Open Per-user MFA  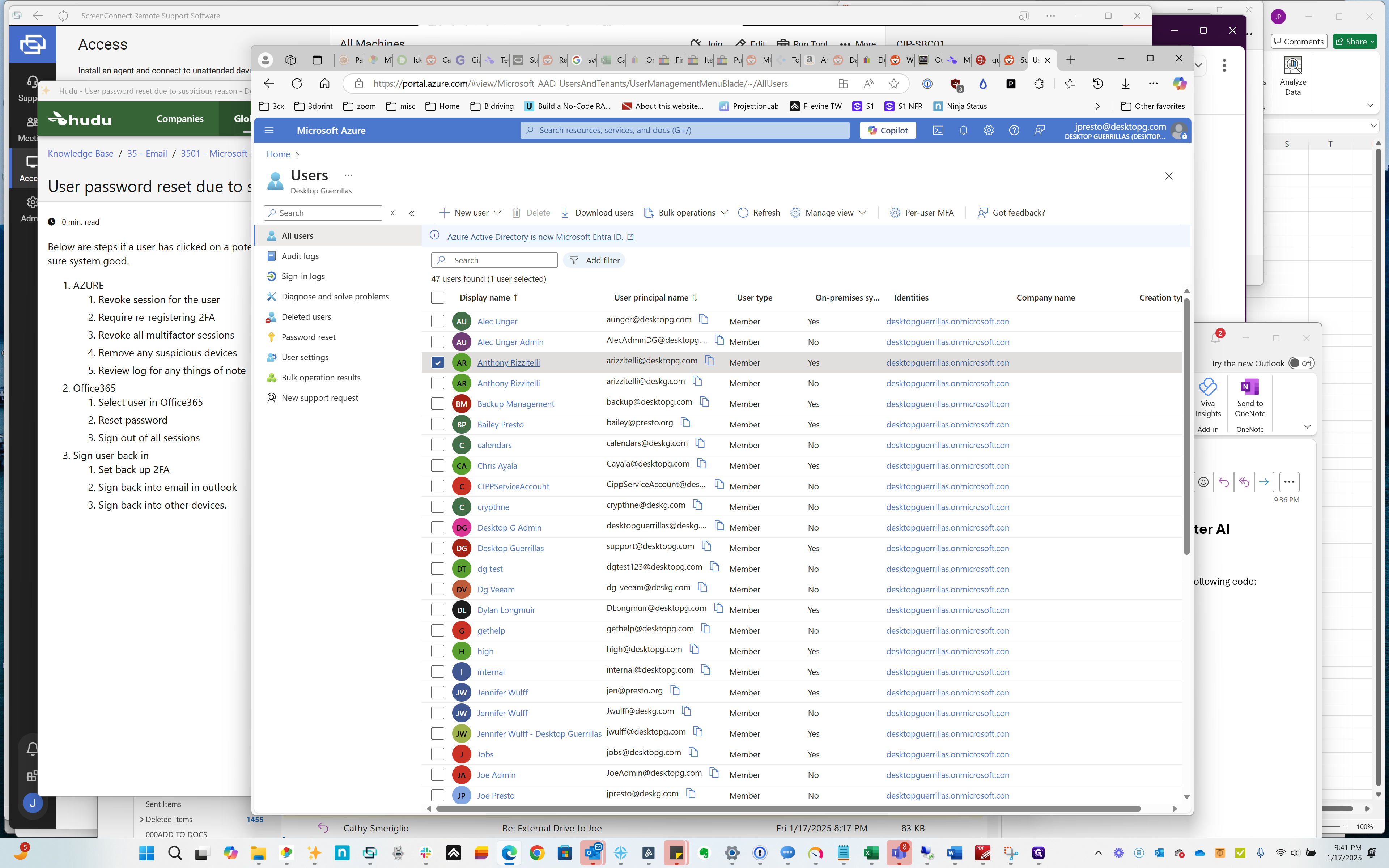pos(922,212)
